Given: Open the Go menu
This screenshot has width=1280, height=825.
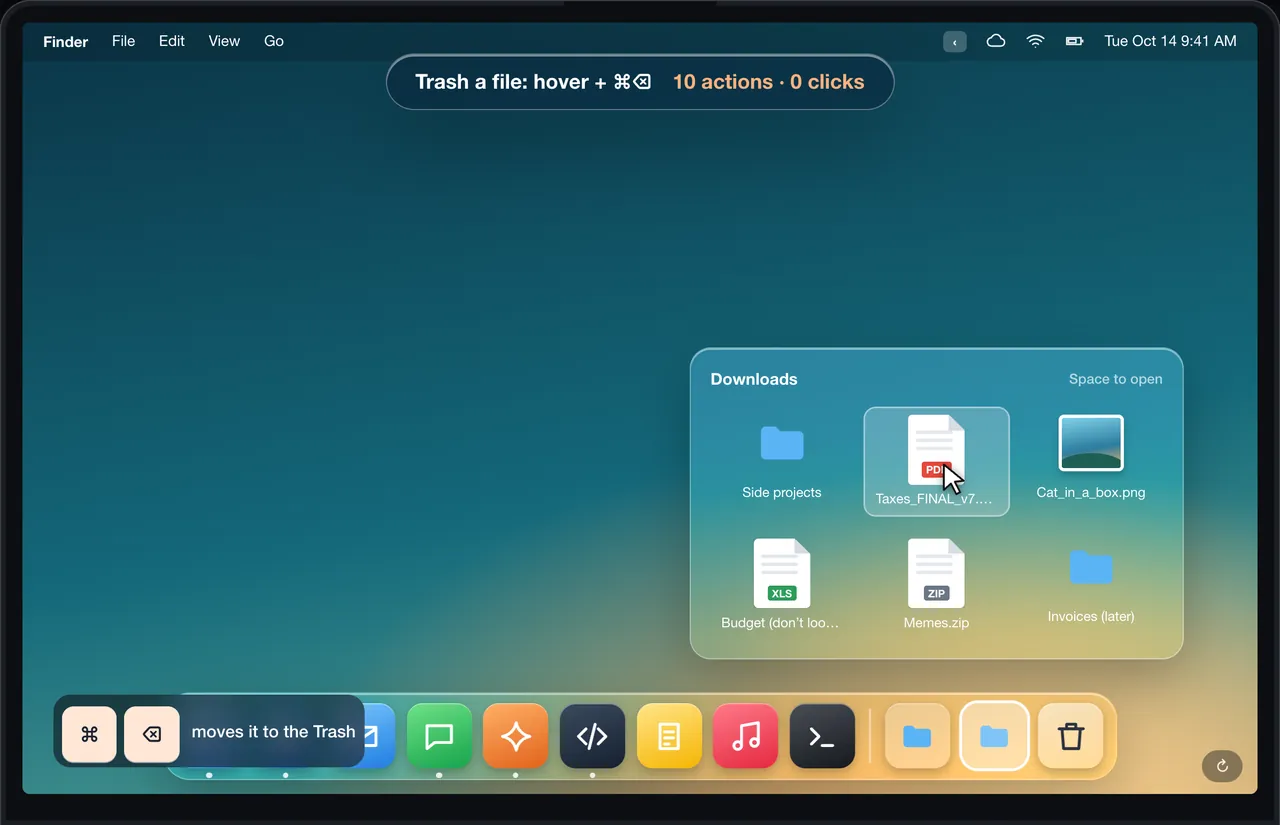Looking at the screenshot, I should pos(274,41).
